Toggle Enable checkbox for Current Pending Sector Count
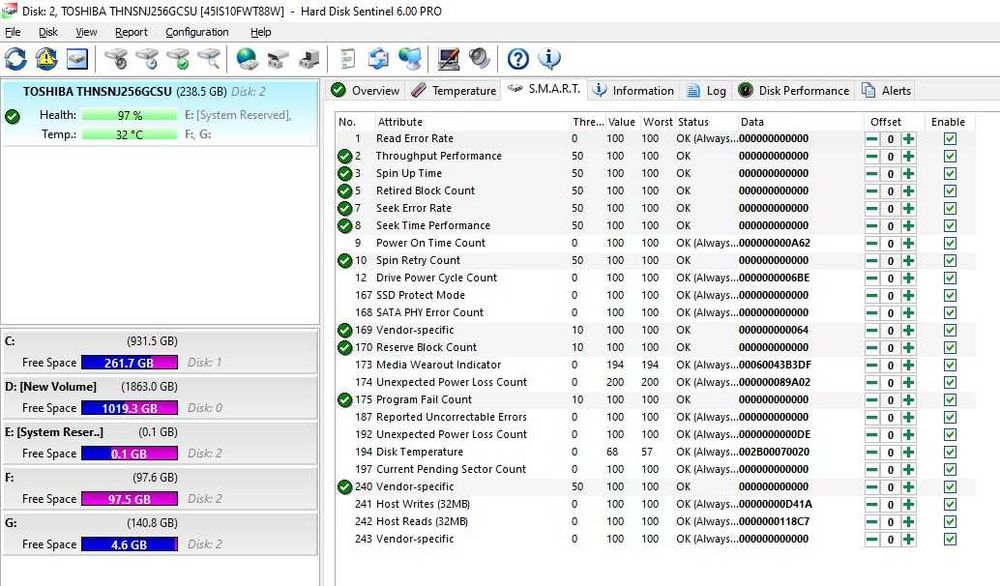 tap(950, 469)
